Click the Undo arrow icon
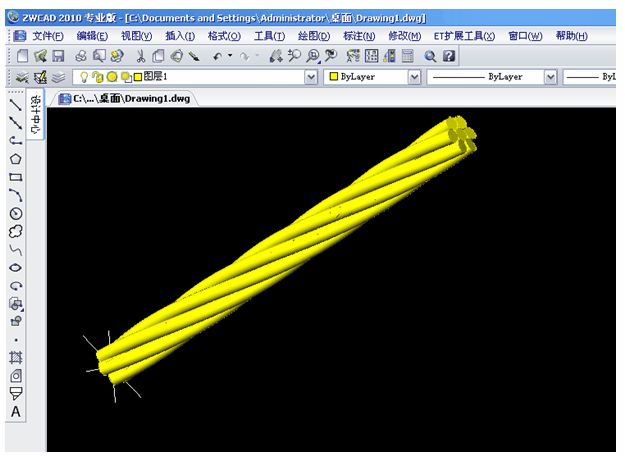This screenshot has height=458, width=625. pos(218,57)
